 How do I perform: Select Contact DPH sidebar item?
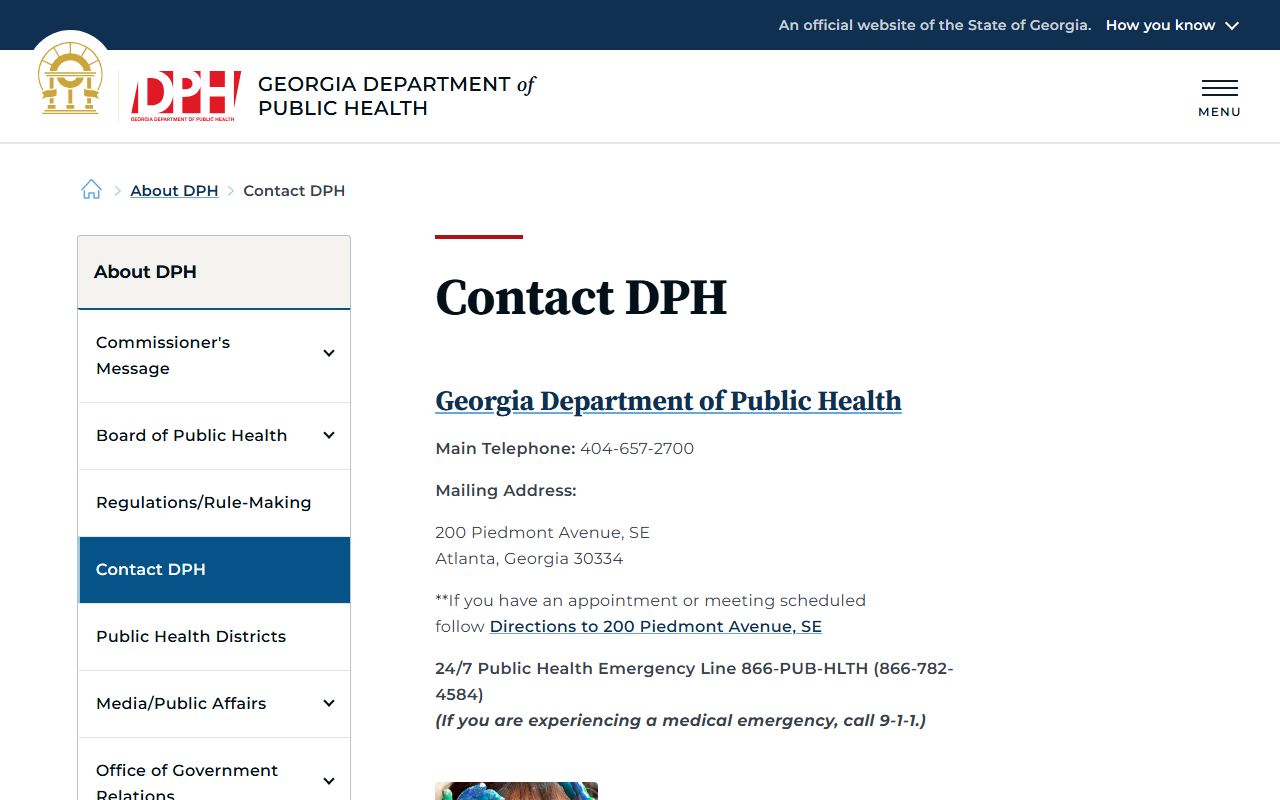tap(214, 570)
